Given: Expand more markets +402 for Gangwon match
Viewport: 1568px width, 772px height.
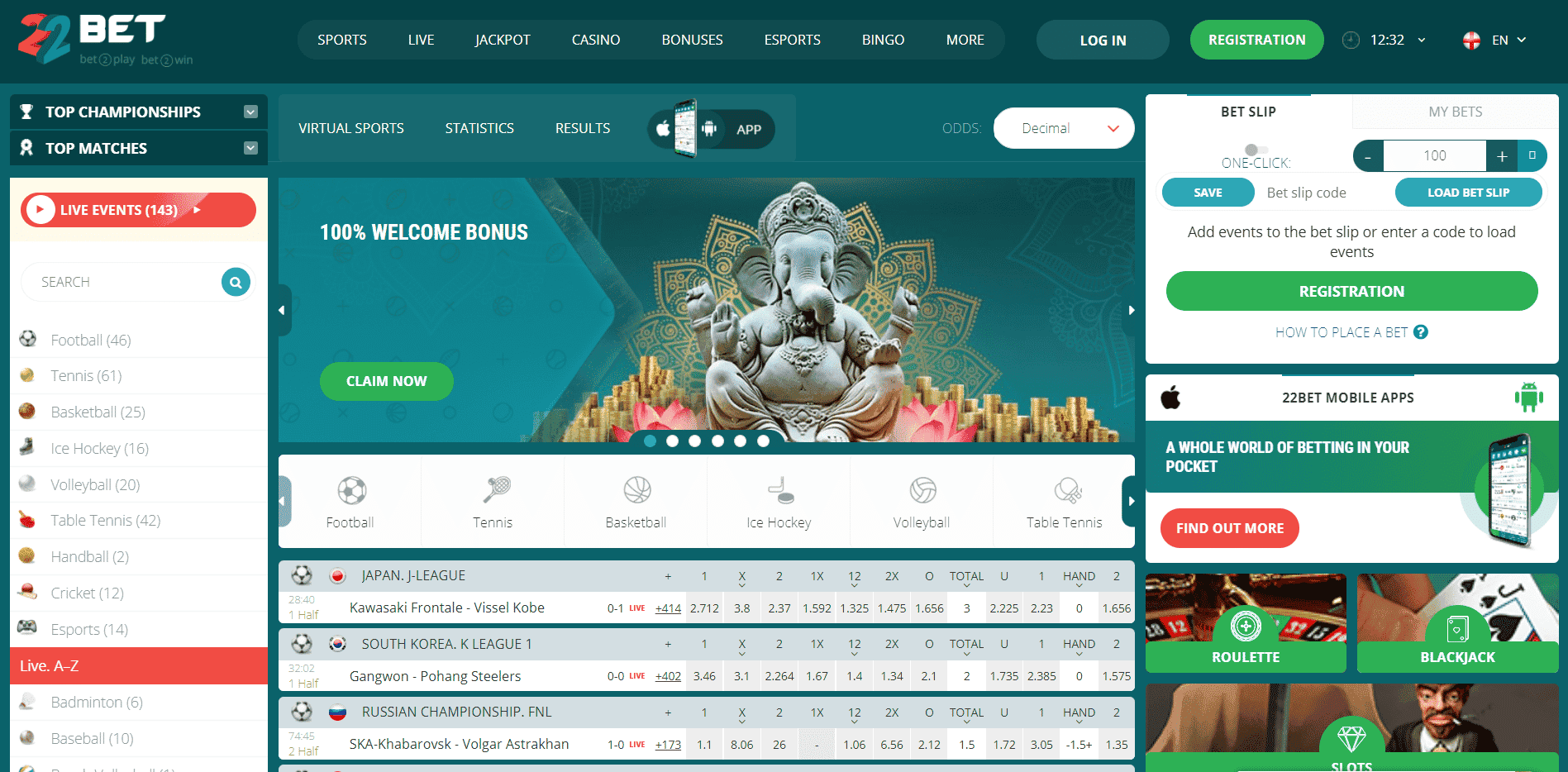Looking at the screenshot, I should click(668, 676).
